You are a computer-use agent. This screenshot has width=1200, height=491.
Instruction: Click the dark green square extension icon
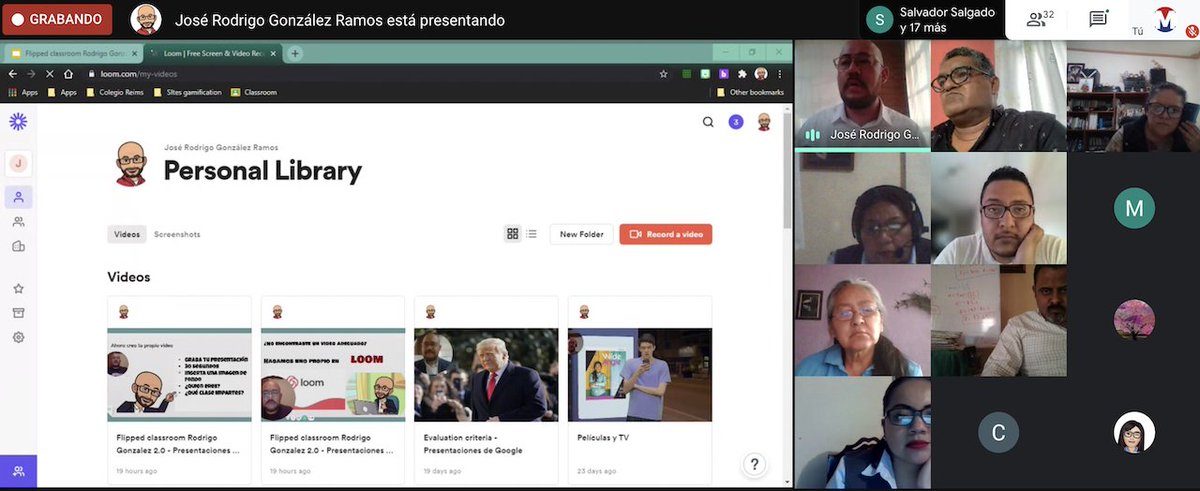point(688,74)
